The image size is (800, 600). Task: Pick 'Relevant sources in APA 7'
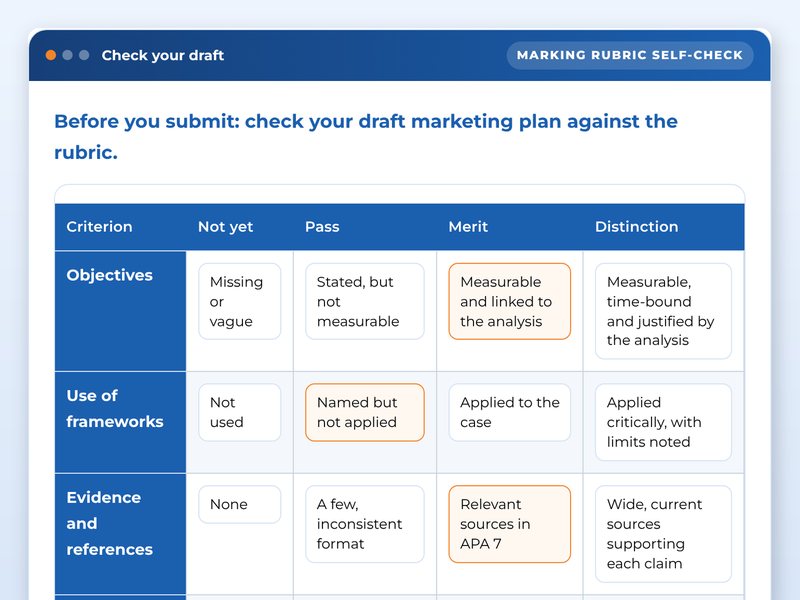coord(509,524)
